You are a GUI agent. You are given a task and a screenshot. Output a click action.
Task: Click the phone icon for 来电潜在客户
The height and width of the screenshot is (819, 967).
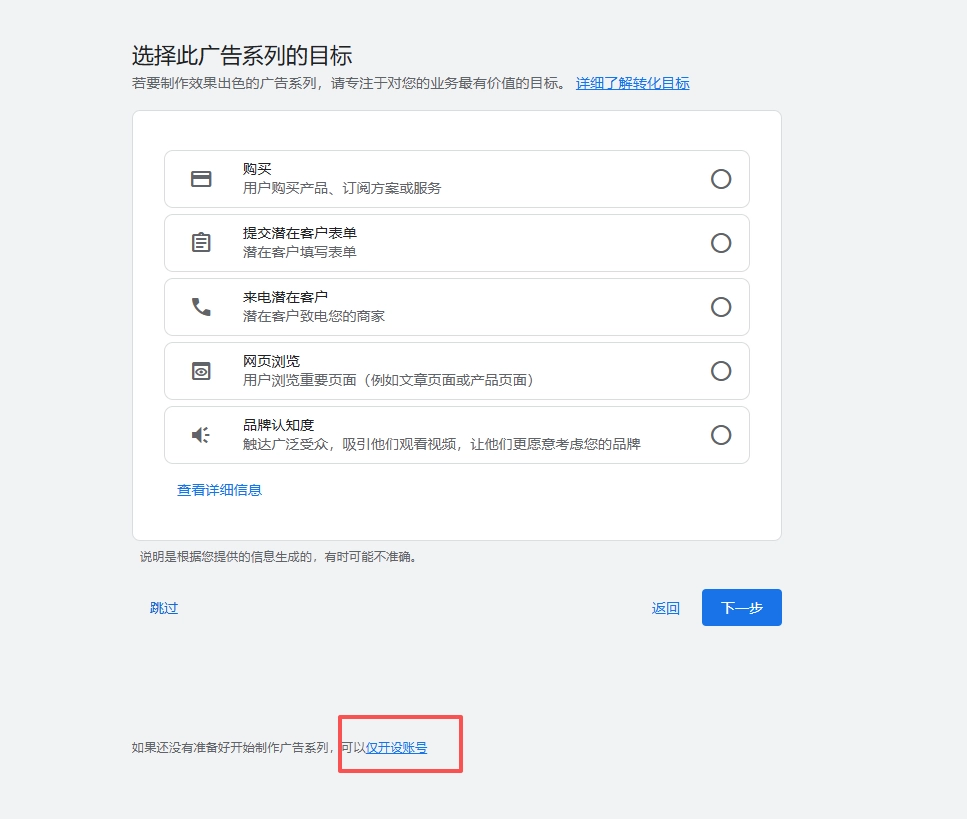(201, 307)
